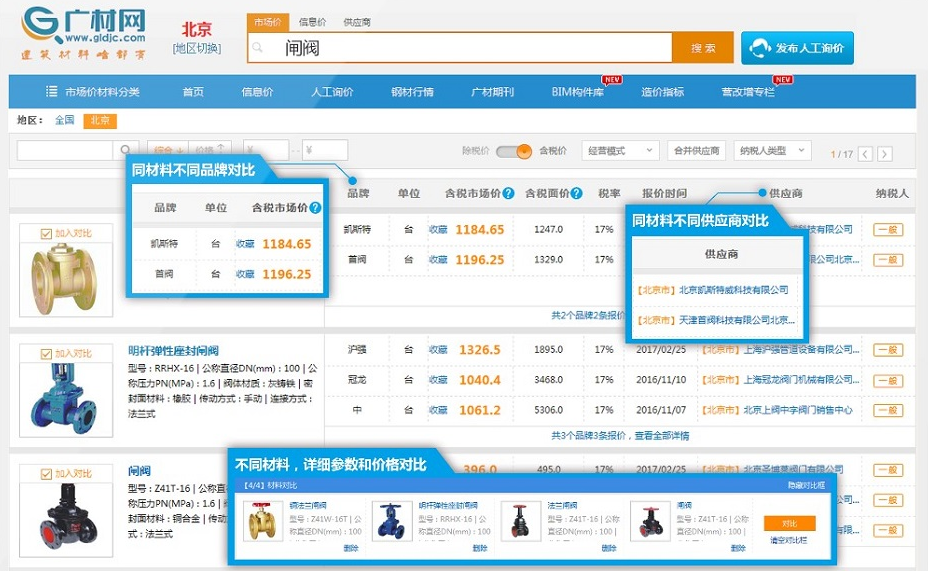Click the 铜法兰闸阀 thumbnail in the compare bar

263,521
